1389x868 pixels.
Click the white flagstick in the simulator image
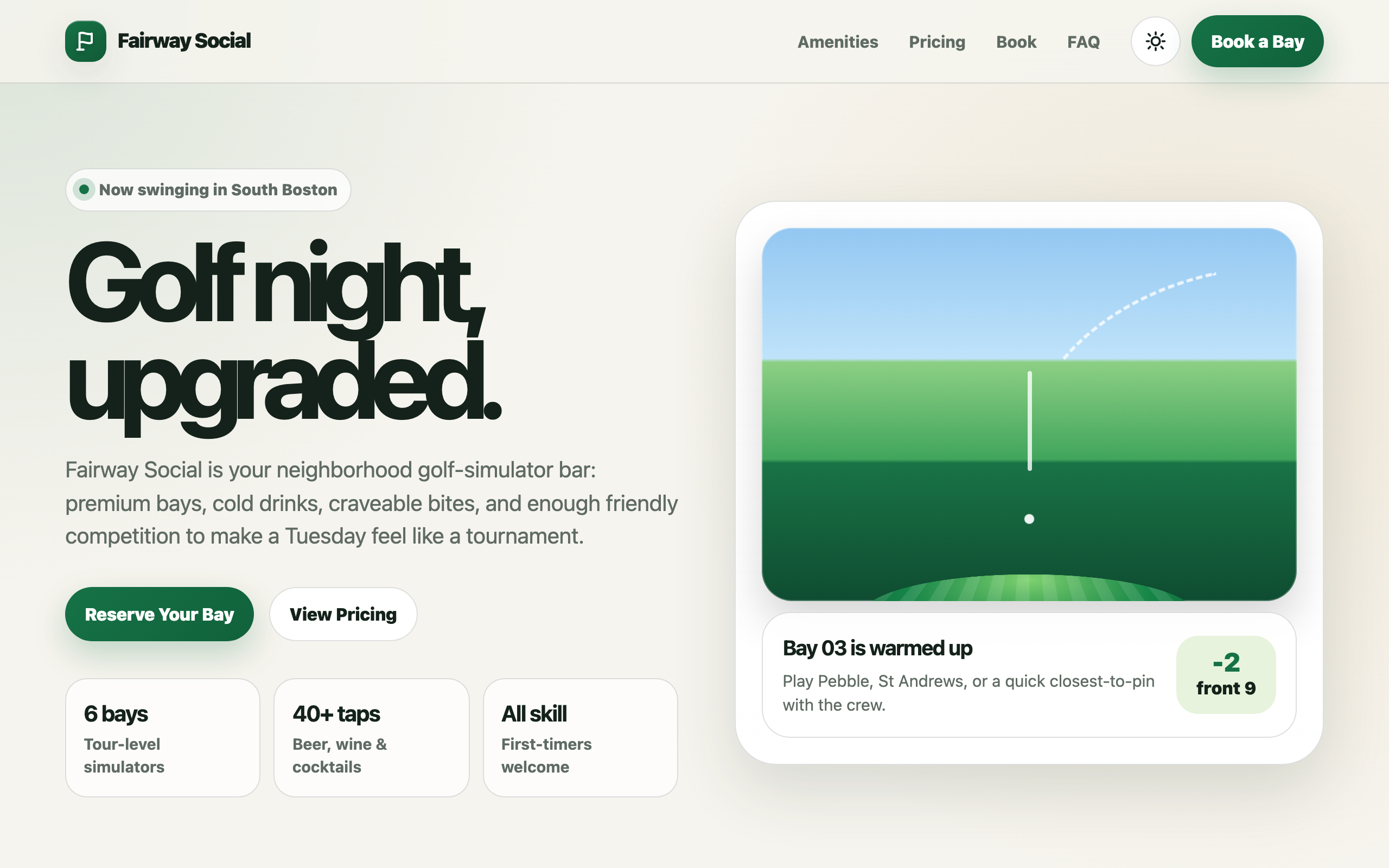1030,421
